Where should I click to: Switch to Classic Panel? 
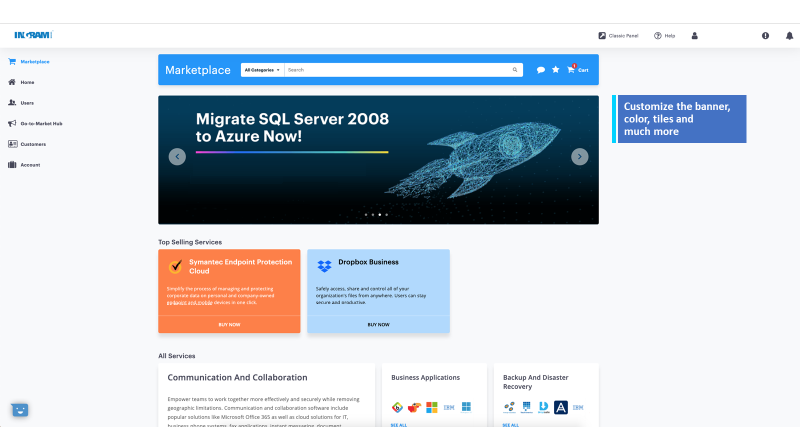[618, 35]
